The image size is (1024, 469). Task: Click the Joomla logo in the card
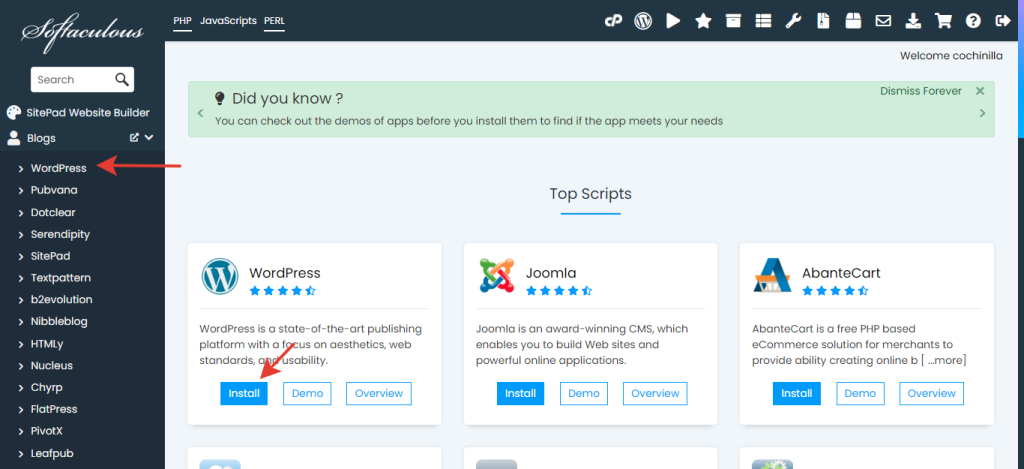(x=496, y=275)
